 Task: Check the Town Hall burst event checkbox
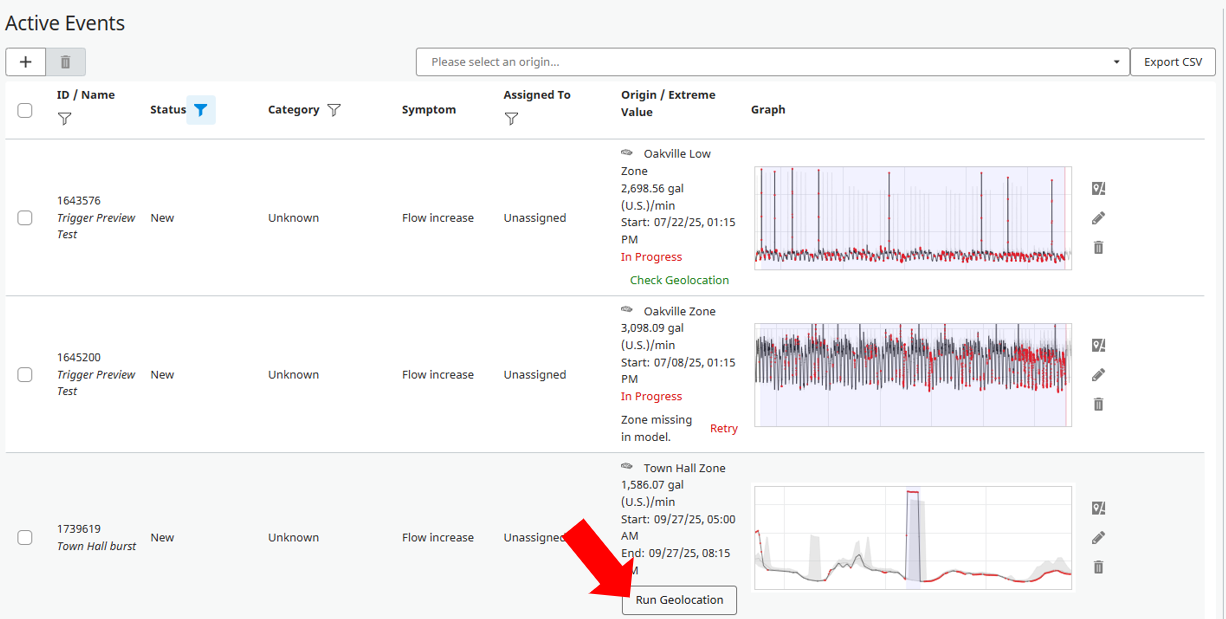(25, 538)
